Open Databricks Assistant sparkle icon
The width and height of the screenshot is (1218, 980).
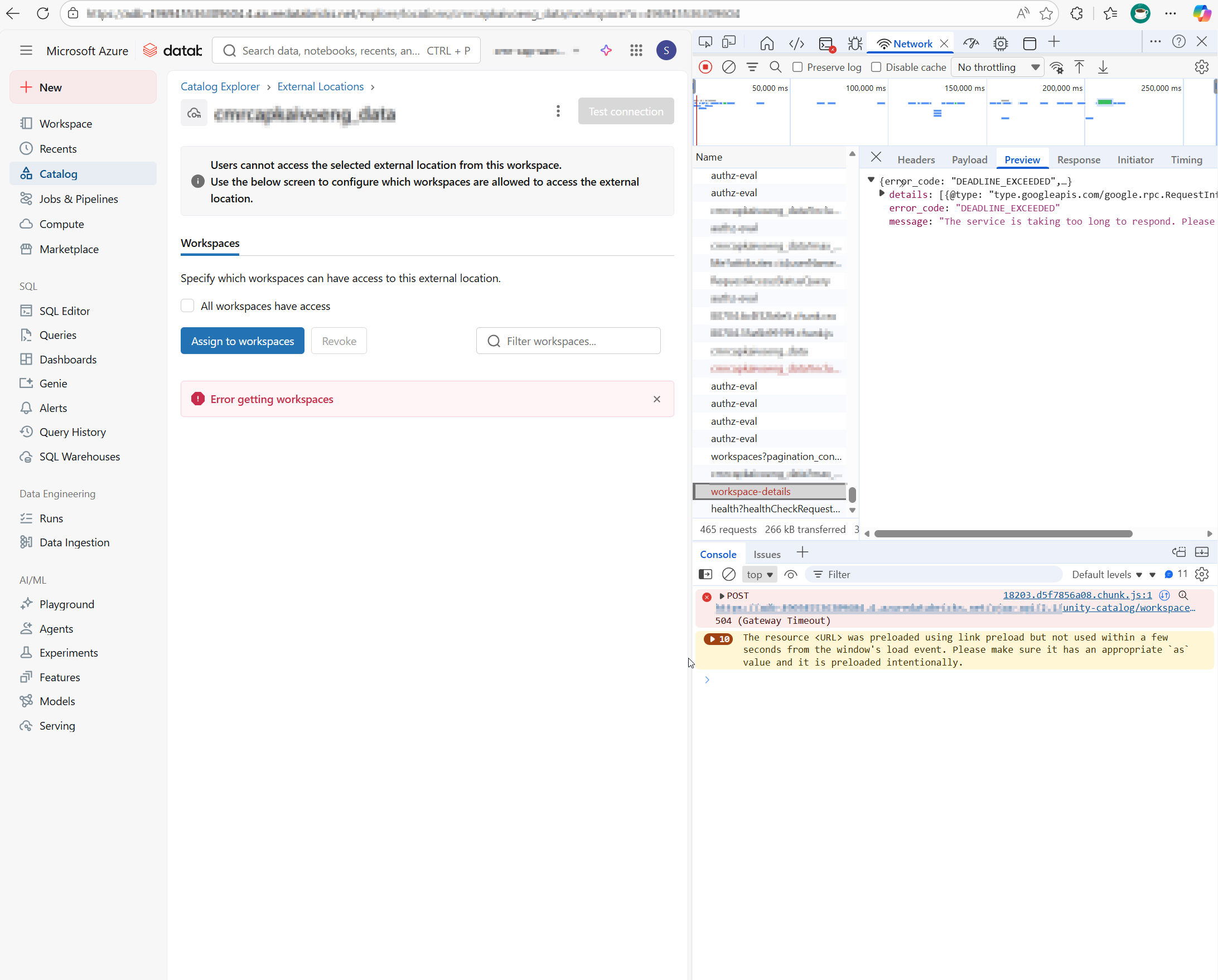(x=606, y=50)
